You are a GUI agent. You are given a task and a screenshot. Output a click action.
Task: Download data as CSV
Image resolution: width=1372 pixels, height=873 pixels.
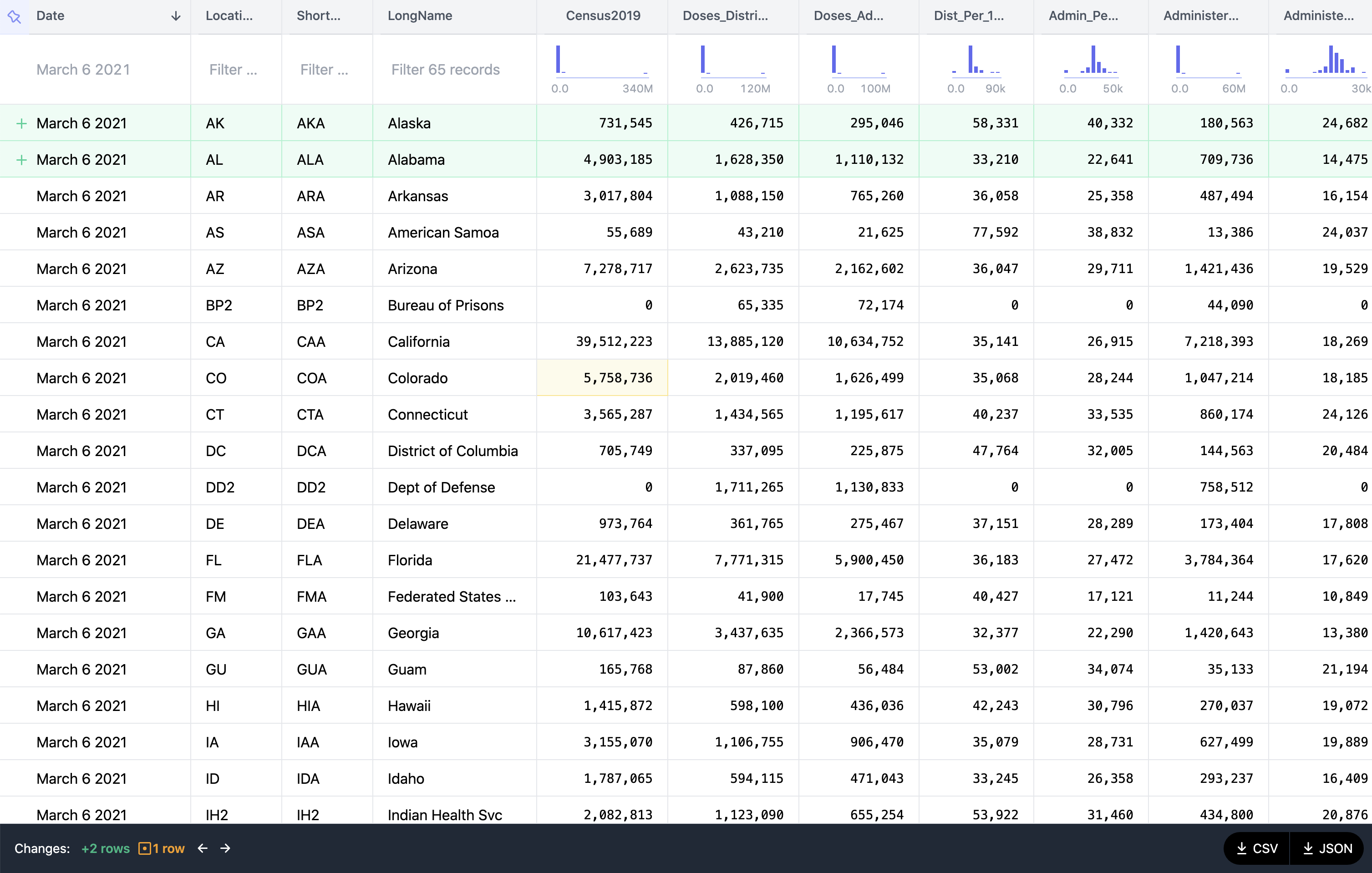pyautogui.click(x=1257, y=848)
